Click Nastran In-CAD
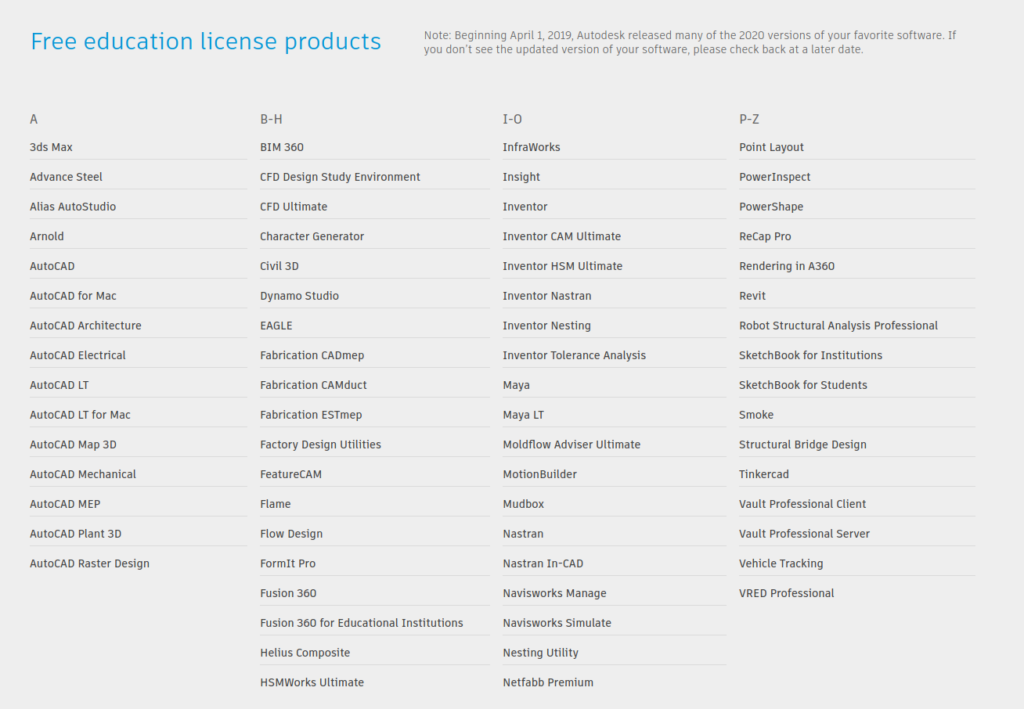1024x709 pixels. click(543, 563)
